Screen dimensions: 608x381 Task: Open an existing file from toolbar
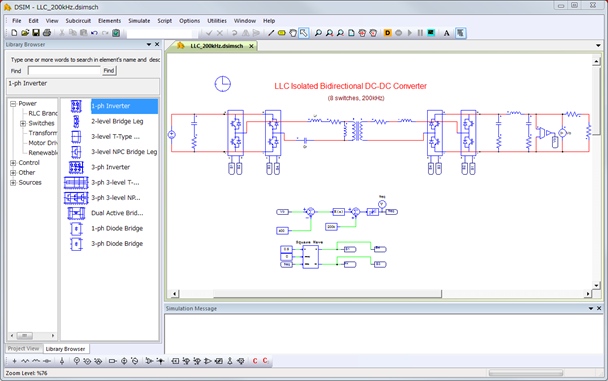click(25, 33)
